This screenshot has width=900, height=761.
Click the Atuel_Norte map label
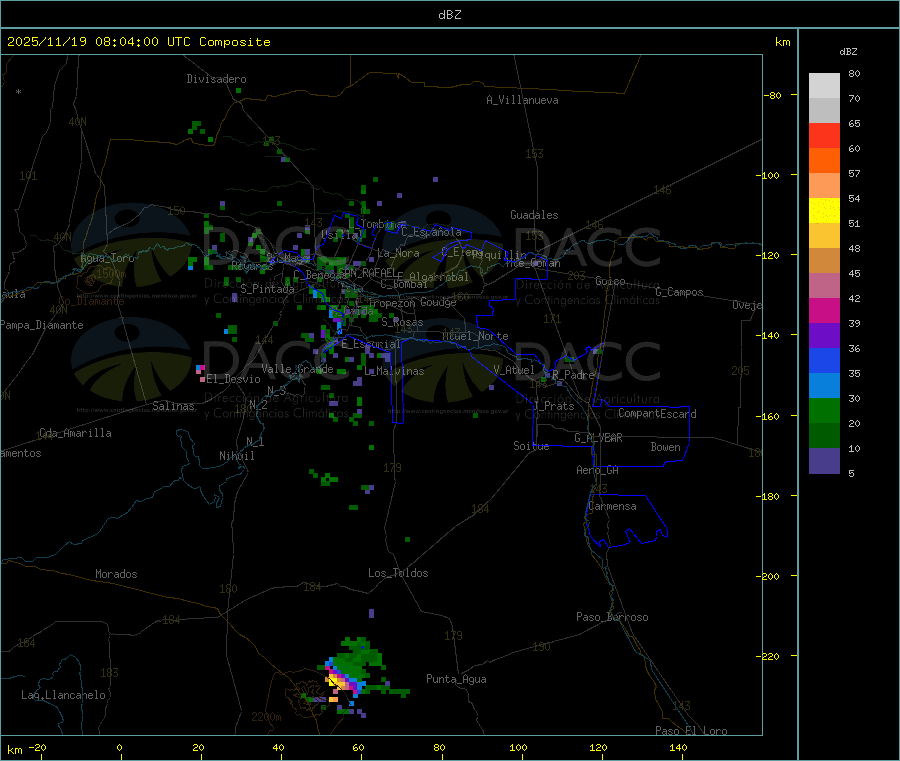(475, 336)
